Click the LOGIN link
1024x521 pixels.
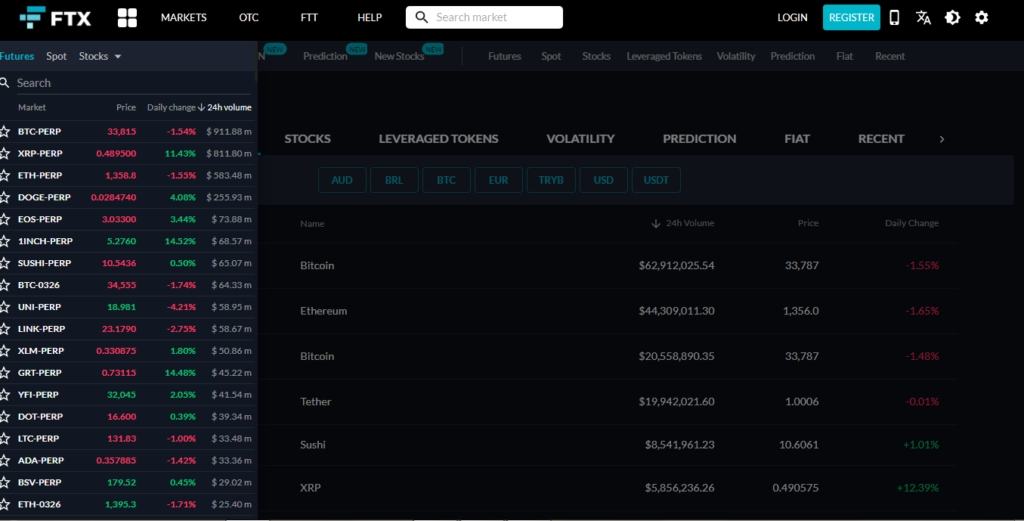point(792,18)
